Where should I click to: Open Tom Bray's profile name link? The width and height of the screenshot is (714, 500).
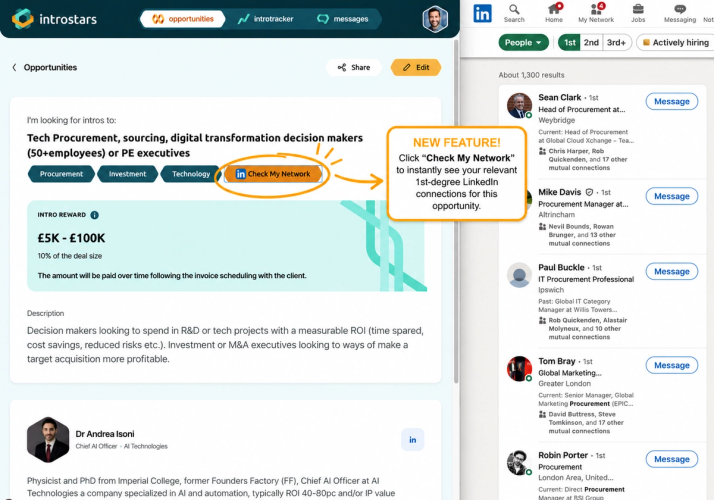click(556, 361)
